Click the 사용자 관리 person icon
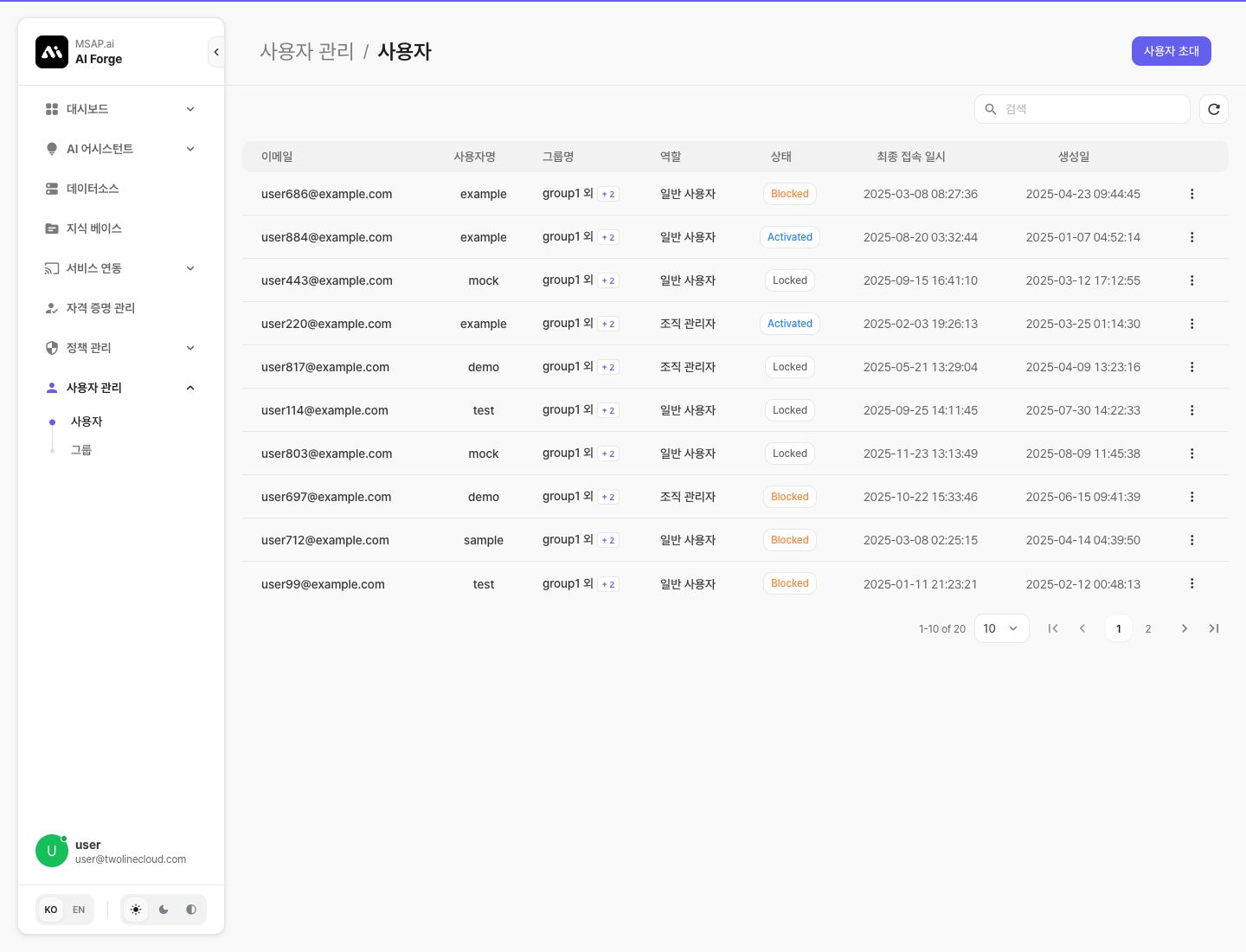1246x952 pixels. [x=52, y=388]
